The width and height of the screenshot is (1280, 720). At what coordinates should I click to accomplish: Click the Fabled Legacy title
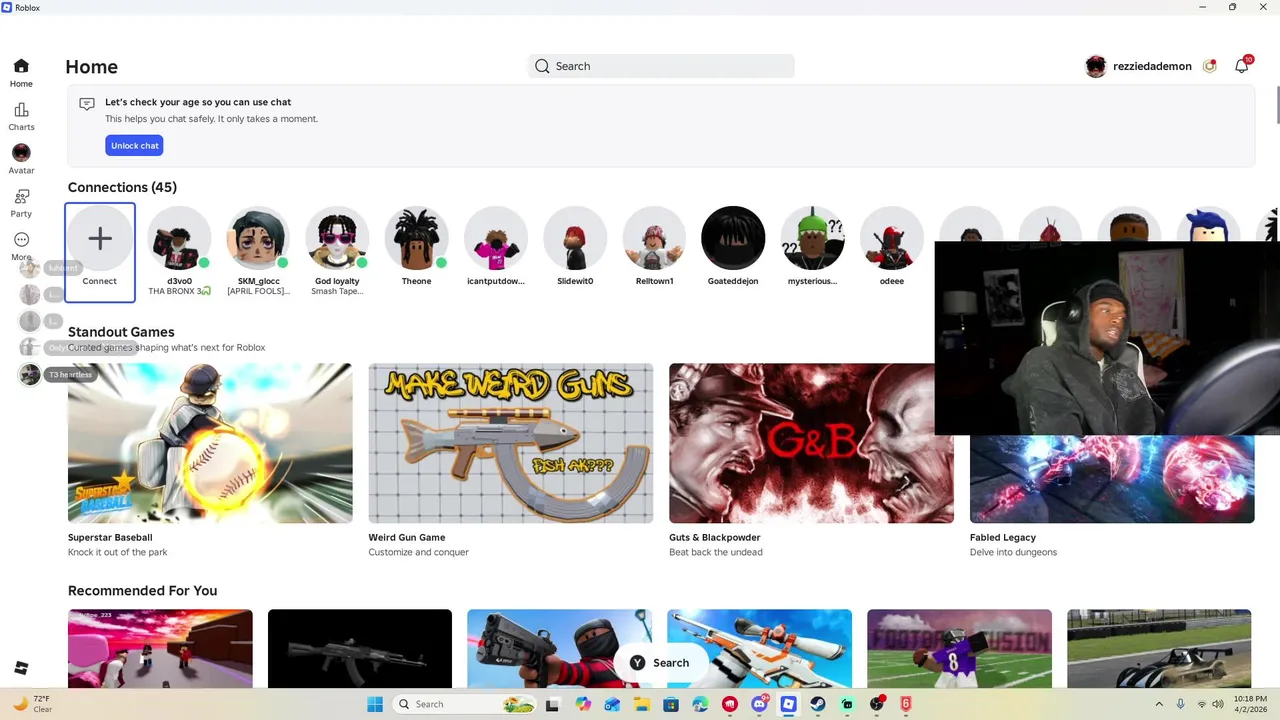click(x=1002, y=538)
